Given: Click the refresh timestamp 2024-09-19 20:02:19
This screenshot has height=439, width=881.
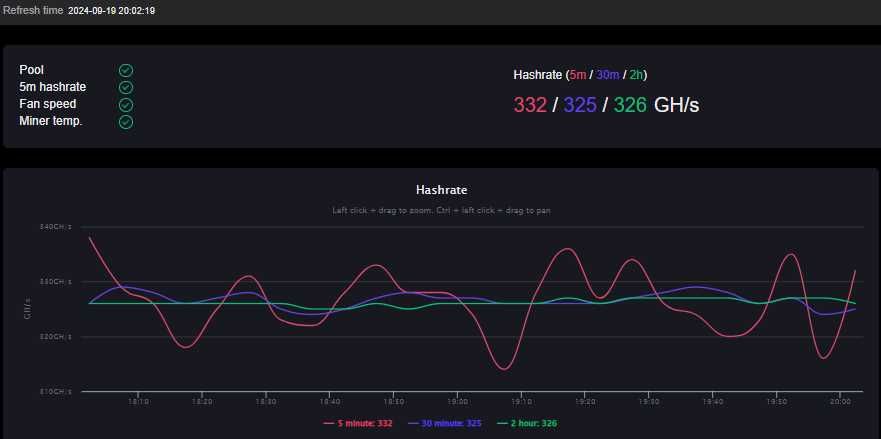Looking at the screenshot, I should point(112,11).
